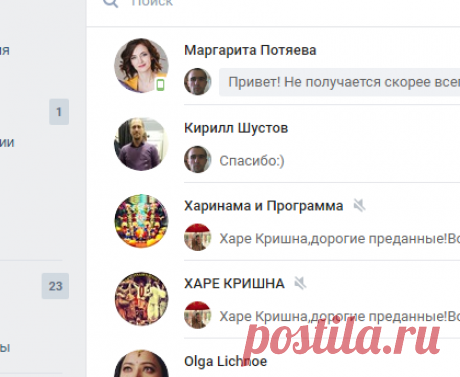
Task: Open chat with Маргарита Потяева
Action: pos(250,50)
